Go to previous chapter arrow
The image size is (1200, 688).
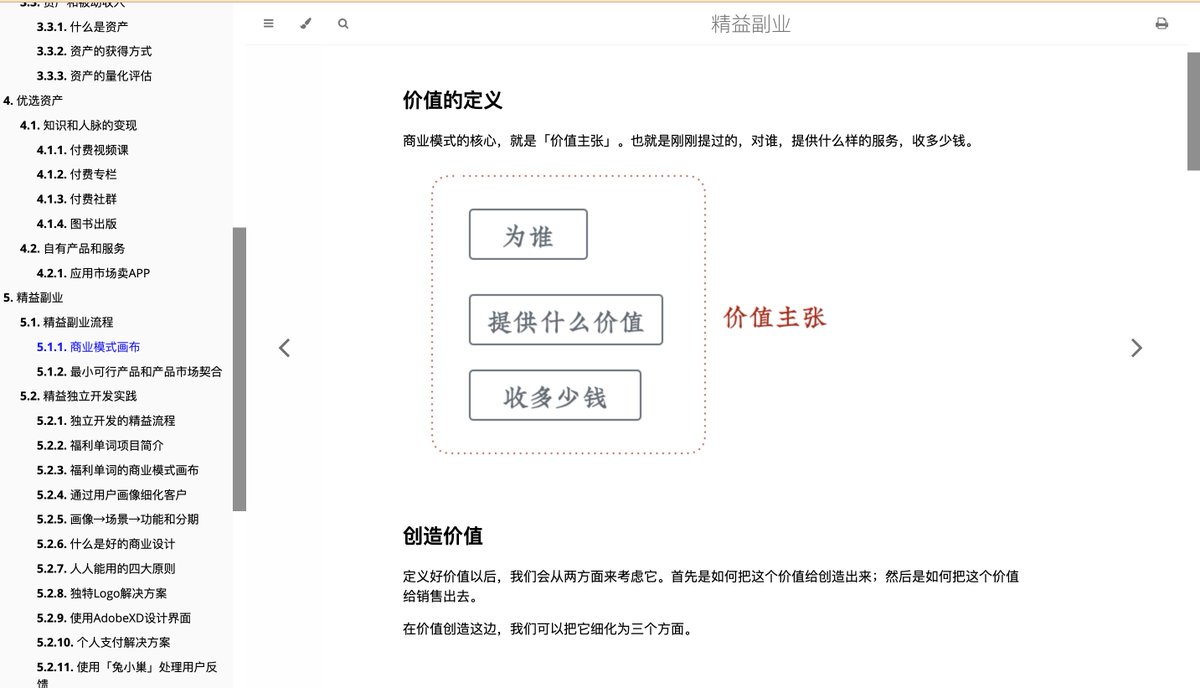tap(284, 348)
